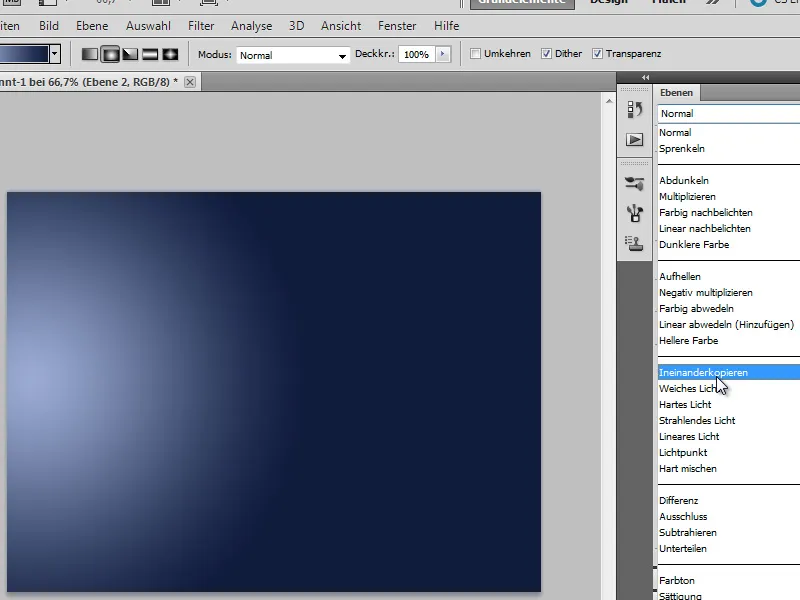Screen dimensions: 800x600
Task: Open the Filter menu
Action: [201, 26]
